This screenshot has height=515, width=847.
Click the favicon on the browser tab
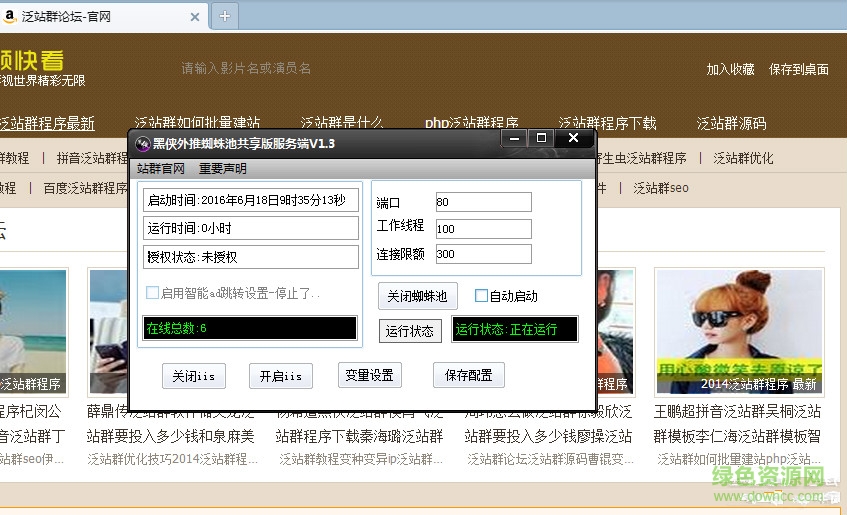coord(8,16)
